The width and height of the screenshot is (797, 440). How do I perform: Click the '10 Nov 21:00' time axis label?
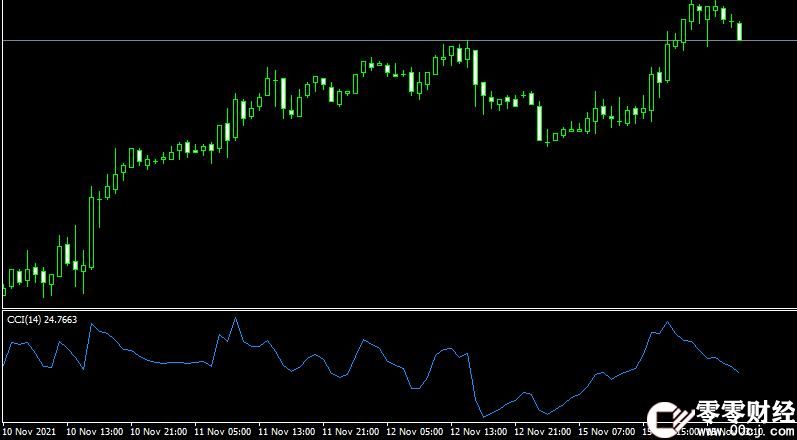[x=159, y=431]
